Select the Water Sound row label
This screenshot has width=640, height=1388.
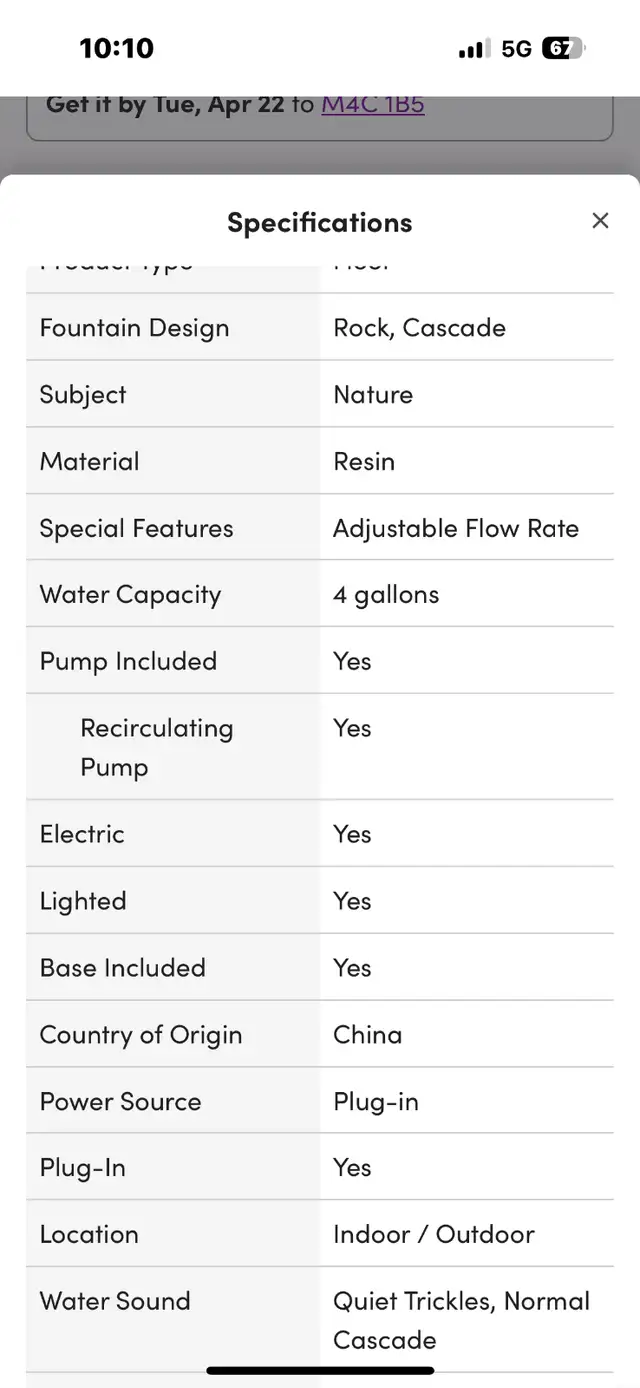(x=115, y=1301)
